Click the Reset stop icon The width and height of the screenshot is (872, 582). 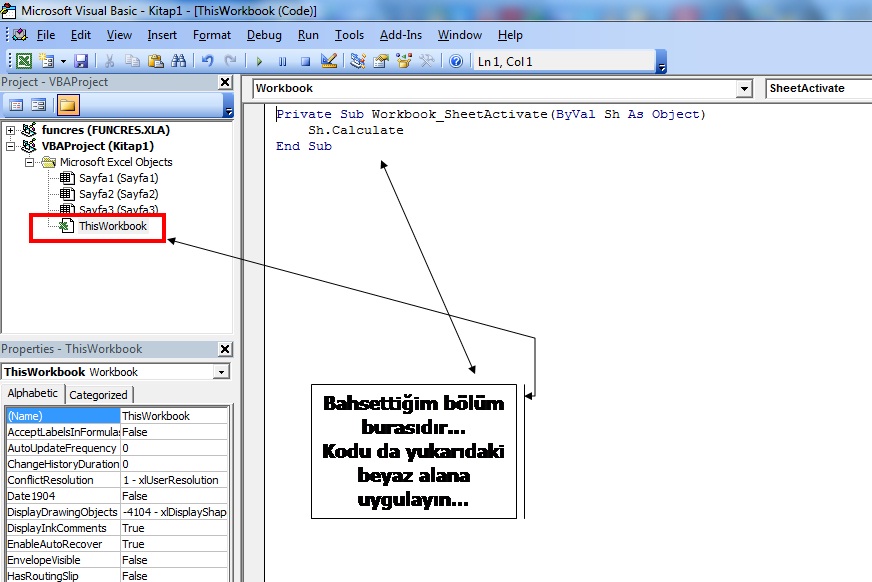(x=305, y=61)
